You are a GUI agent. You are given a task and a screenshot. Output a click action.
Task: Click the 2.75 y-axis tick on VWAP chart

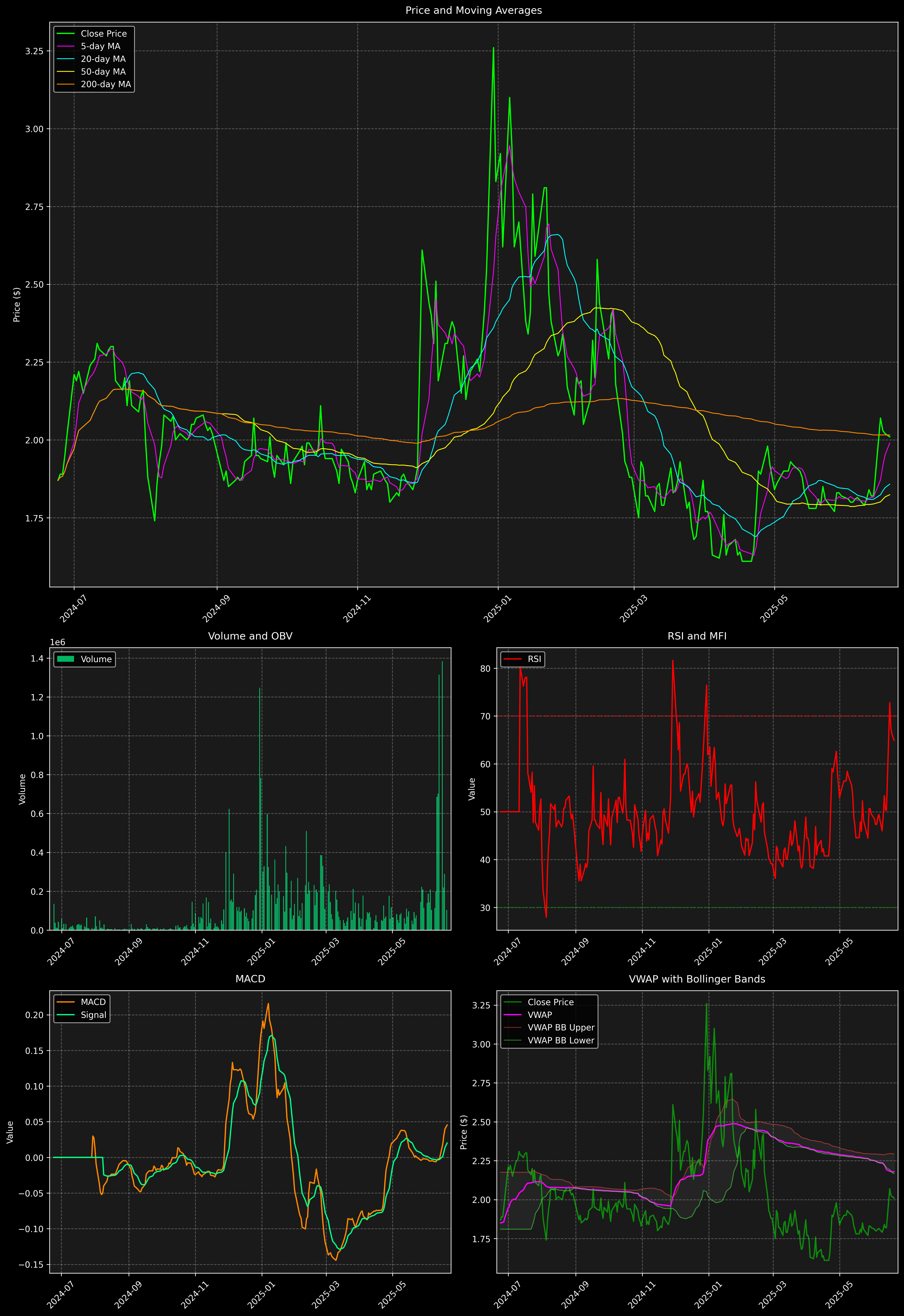click(482, 1083)
